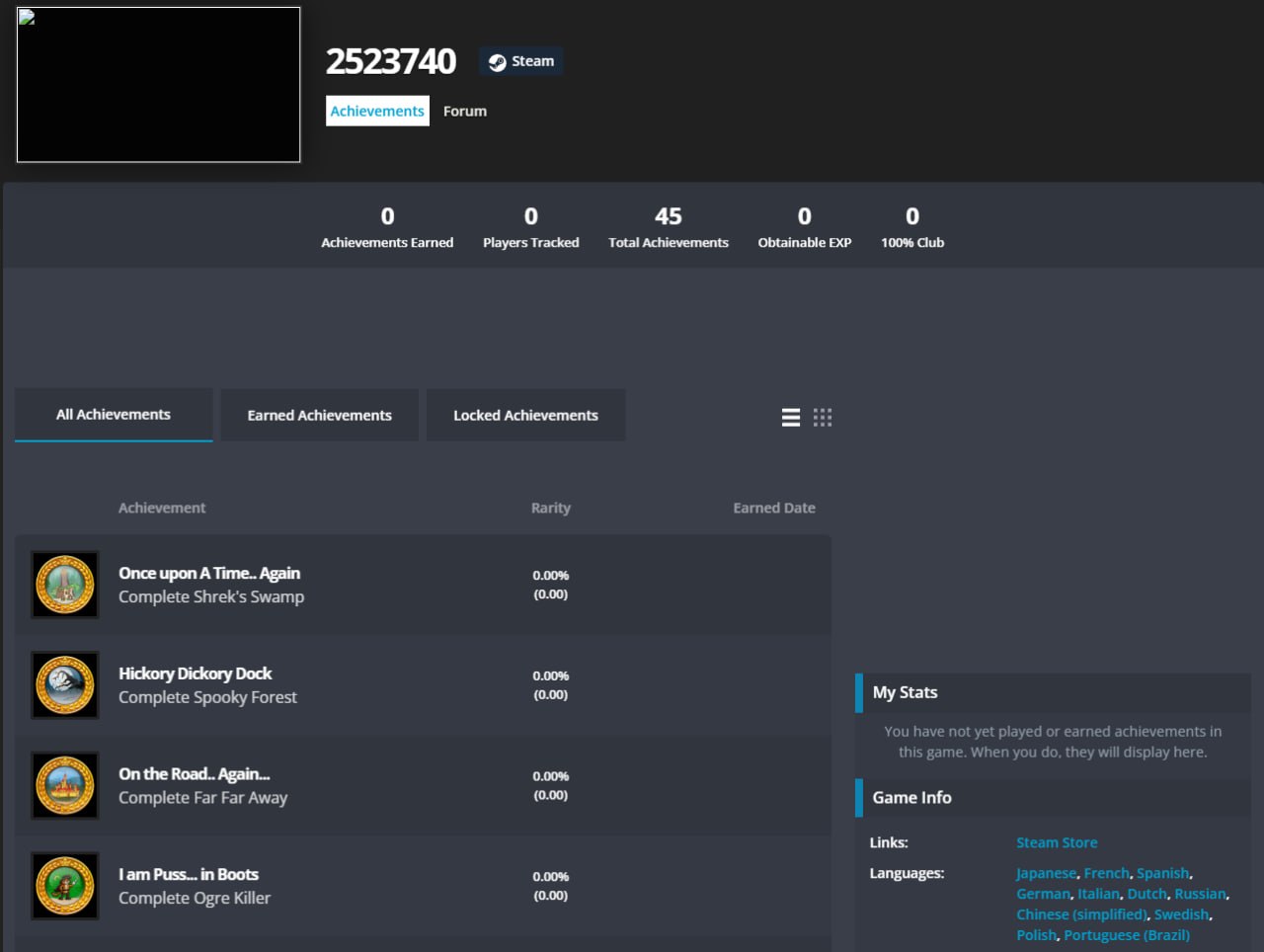1264x952 pixels.
Task: Open the Steam Store link
Action: [x=1057, y=842]
